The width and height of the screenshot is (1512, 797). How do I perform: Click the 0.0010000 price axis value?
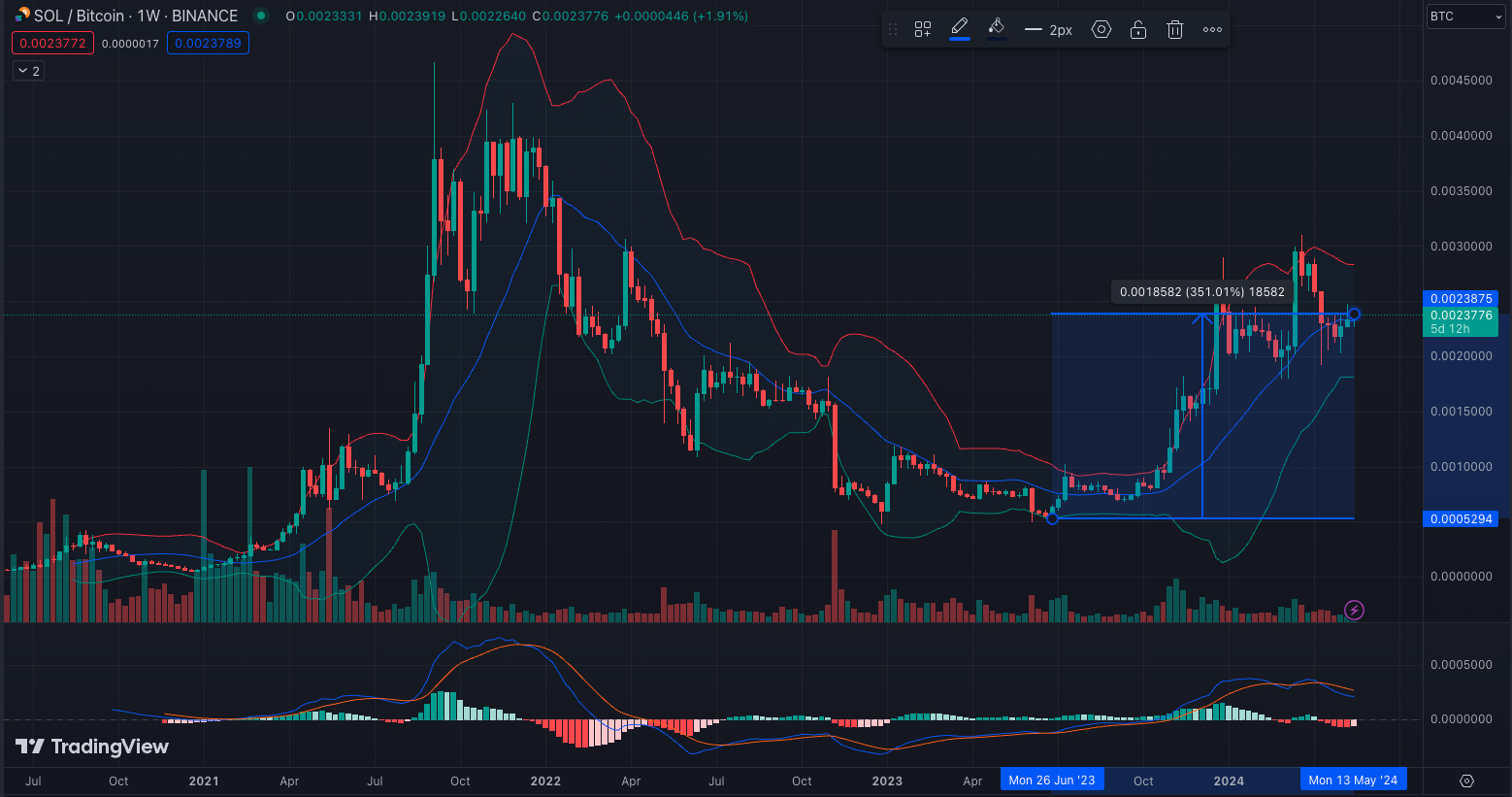pyautogui.click(x=1461, y=467)
